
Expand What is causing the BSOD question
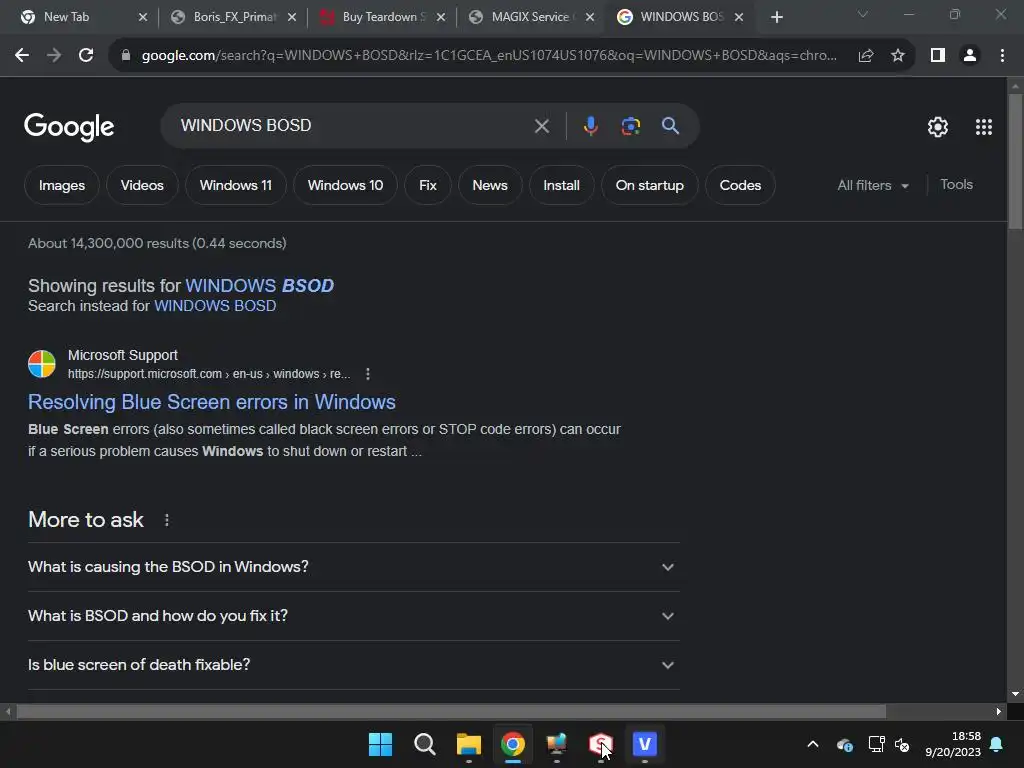pyautogui.click(x=354, y=567)
